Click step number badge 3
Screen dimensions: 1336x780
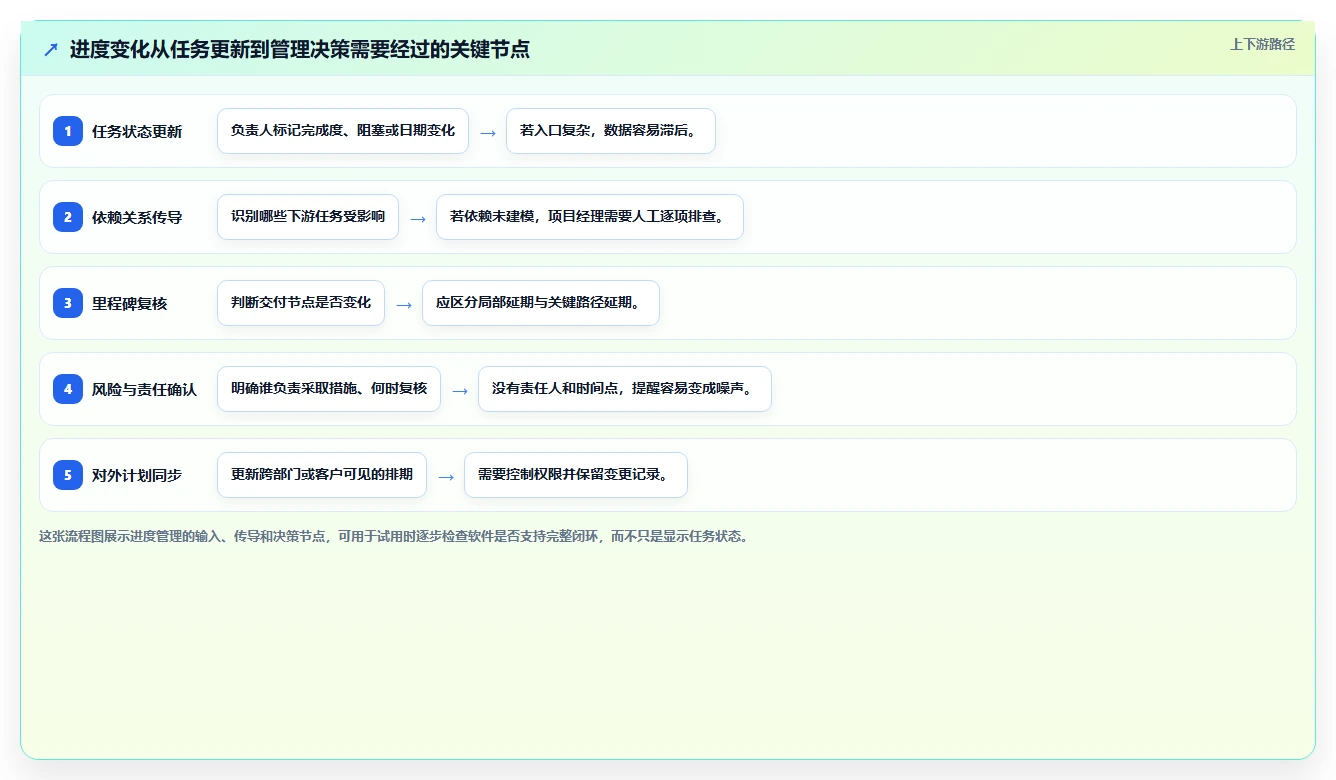(x=68, y=303)
